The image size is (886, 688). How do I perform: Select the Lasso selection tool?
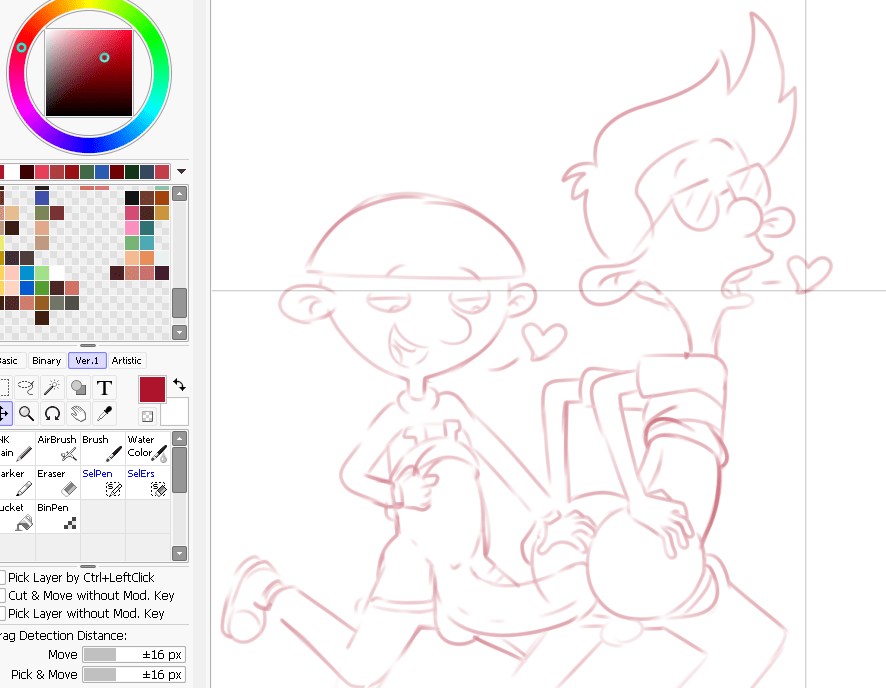(26, 386)
